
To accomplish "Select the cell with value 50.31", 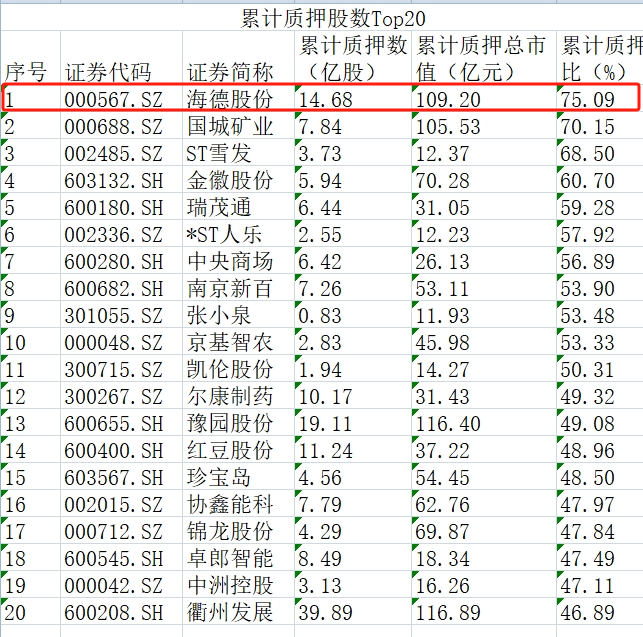I will (600, 369).
